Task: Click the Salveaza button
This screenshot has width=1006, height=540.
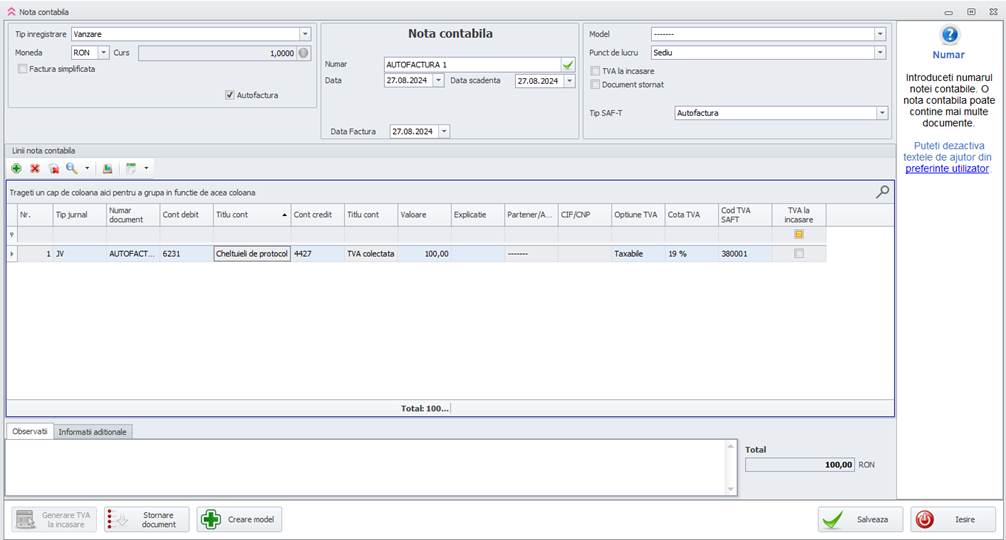Action: pos(861,519)
